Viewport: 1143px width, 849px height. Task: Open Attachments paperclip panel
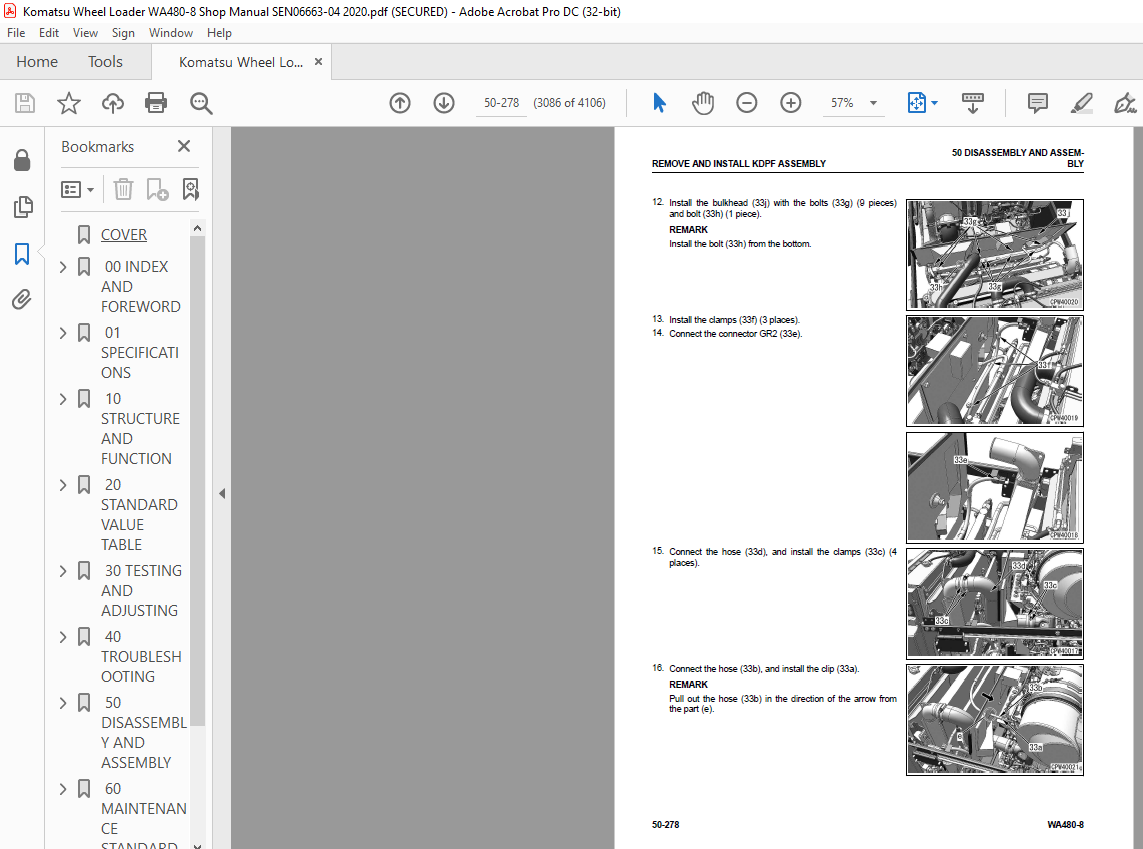pos(22,300)
